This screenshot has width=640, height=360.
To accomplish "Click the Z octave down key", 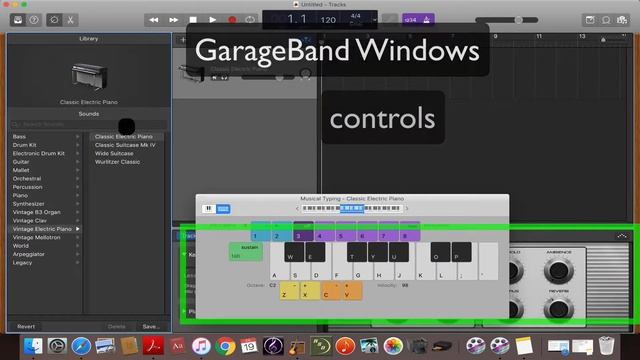I will pos(289,291).
